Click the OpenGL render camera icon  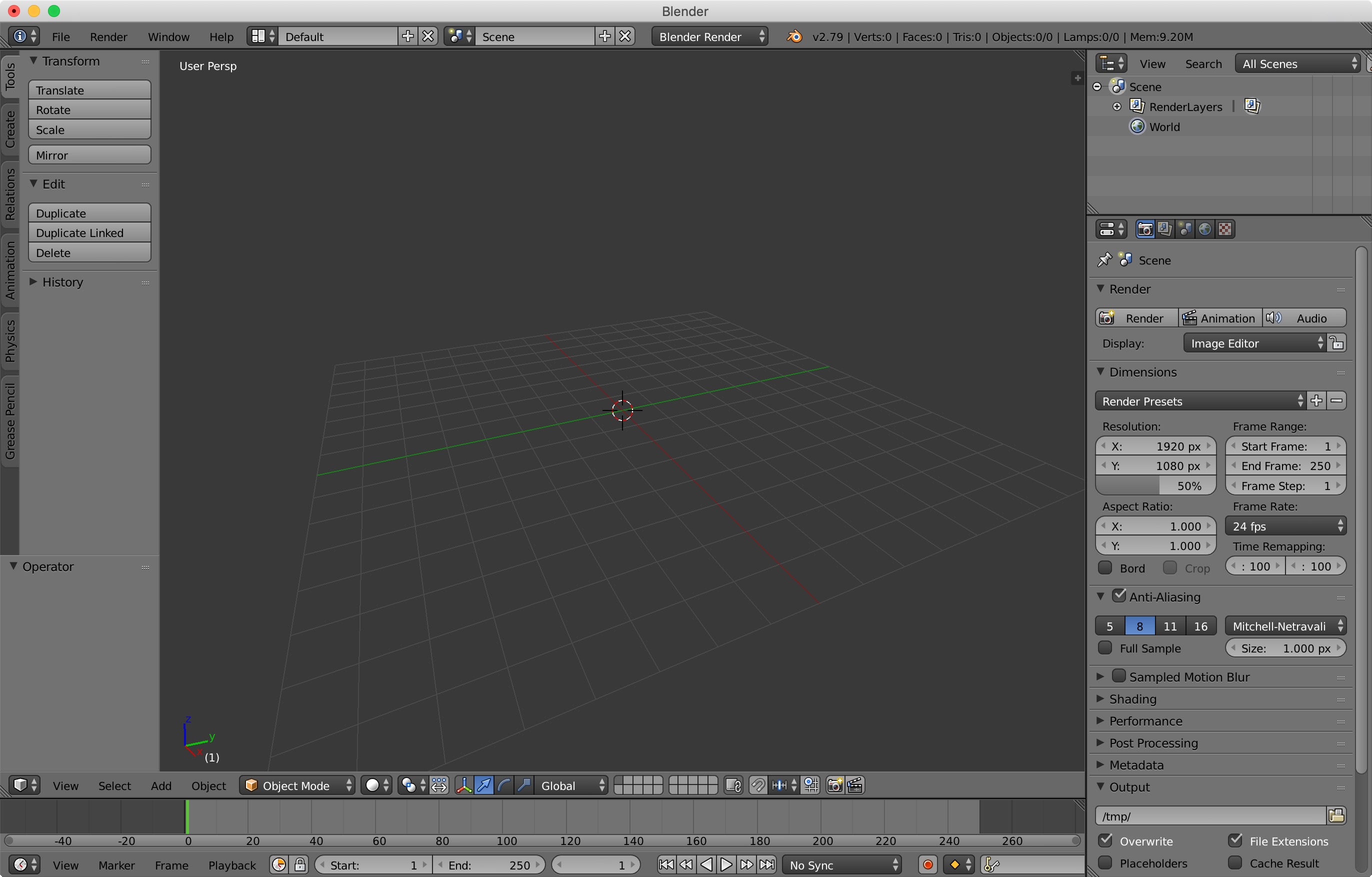click(834, 785)
